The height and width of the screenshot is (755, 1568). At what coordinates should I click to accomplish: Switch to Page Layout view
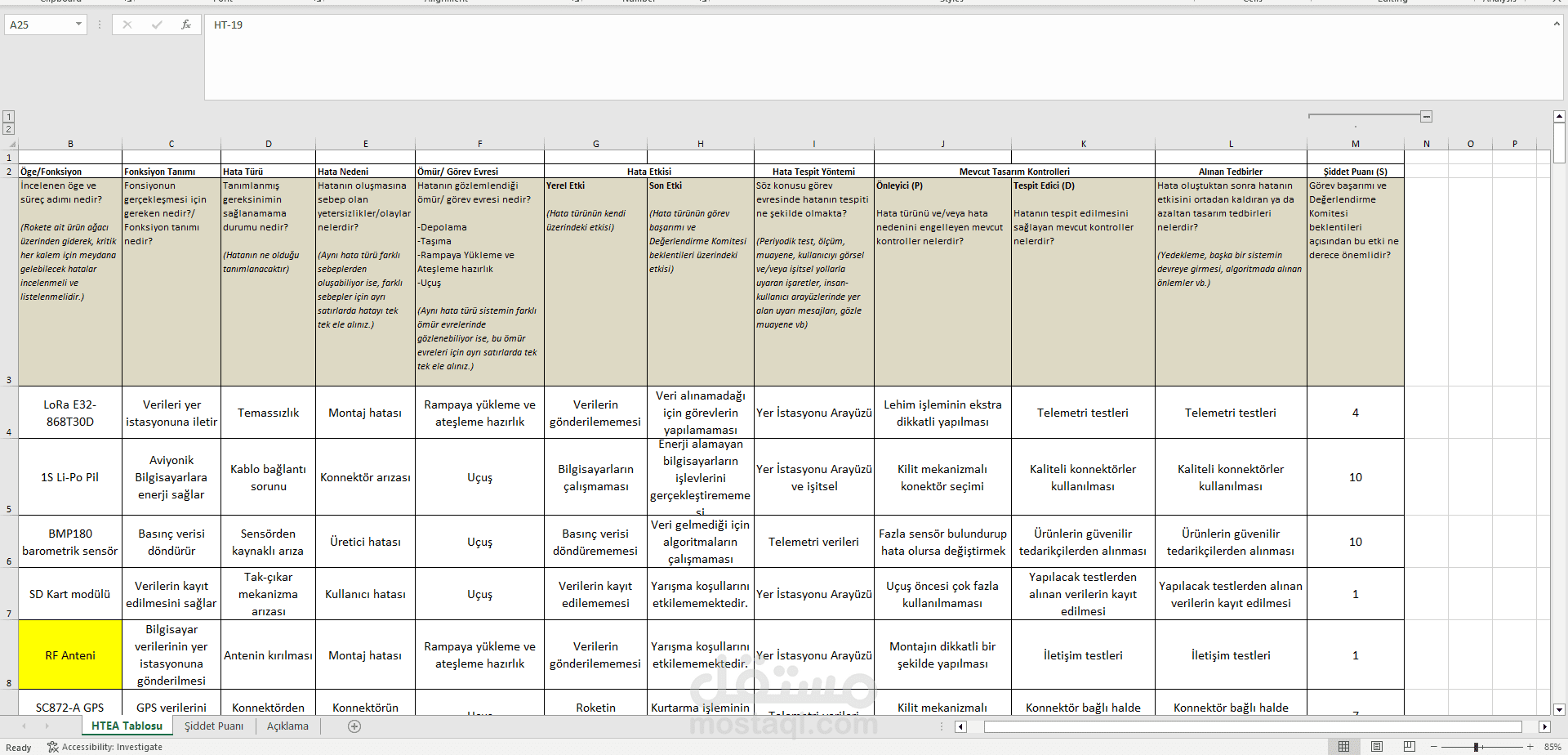(x=1377, y=747)
